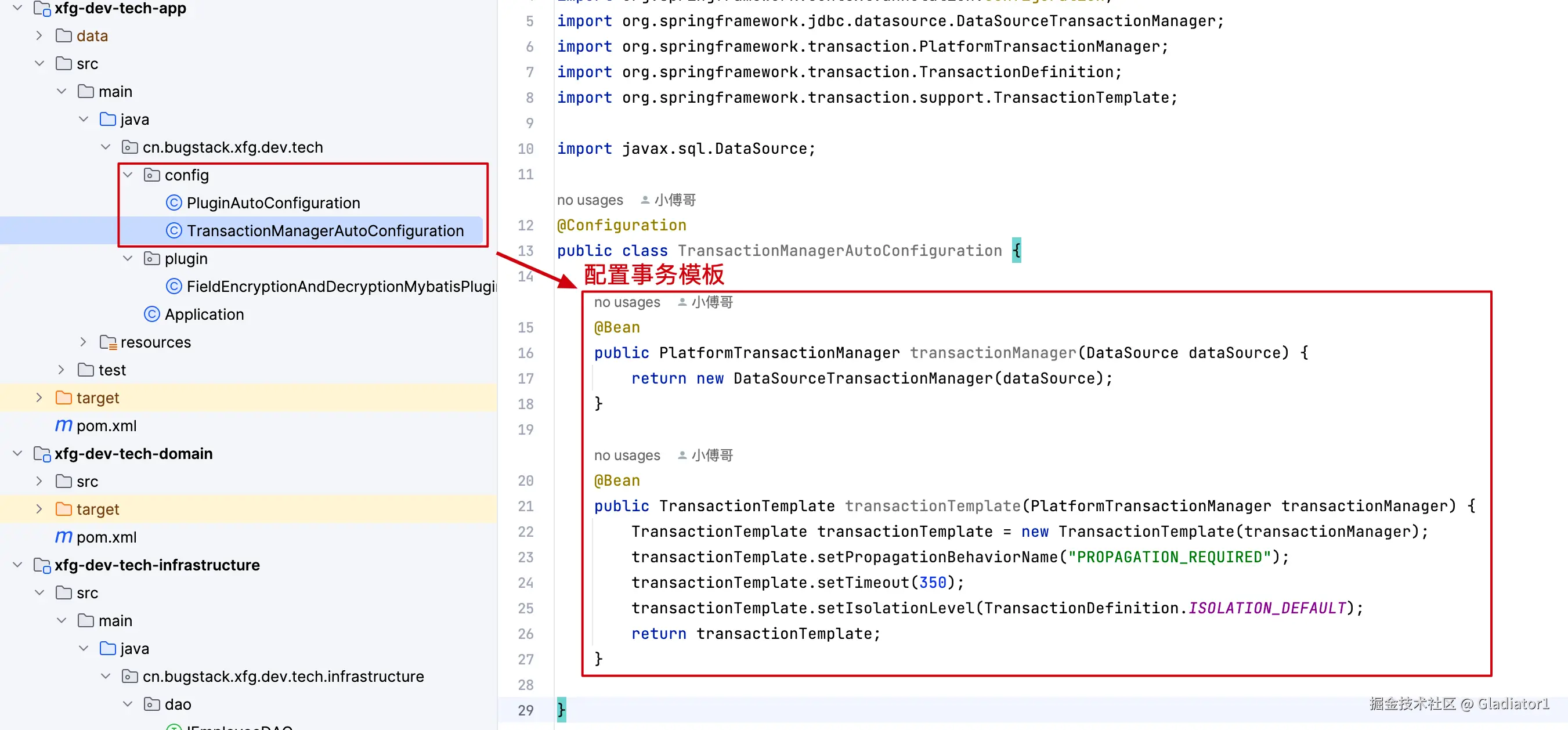Click the xfg-dev-tech-domain module icon
Viewport: 1568px width, 730px height.
41,454
